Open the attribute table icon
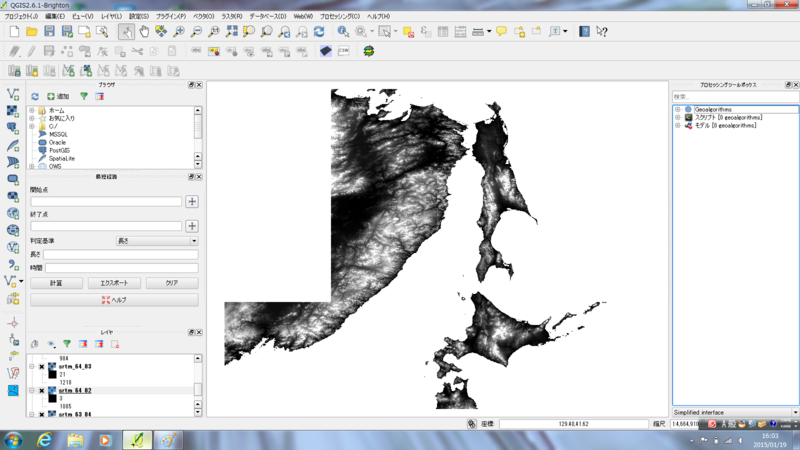 coord(443,32)
